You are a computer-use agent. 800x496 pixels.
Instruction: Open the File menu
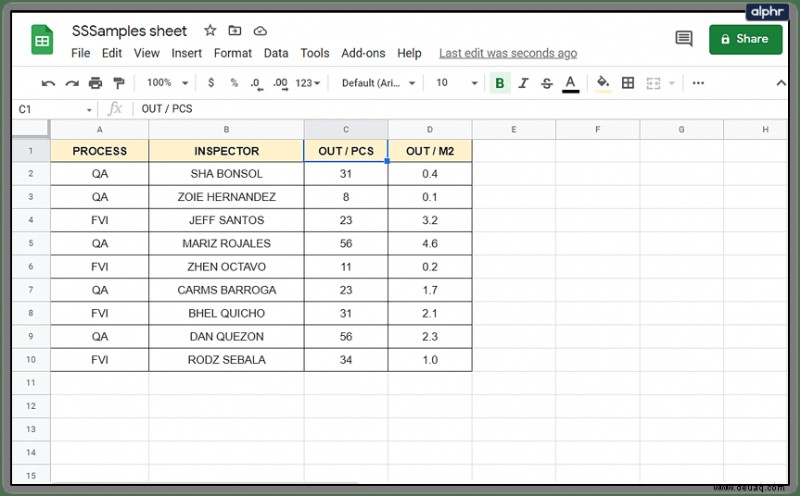pos(80,53)
